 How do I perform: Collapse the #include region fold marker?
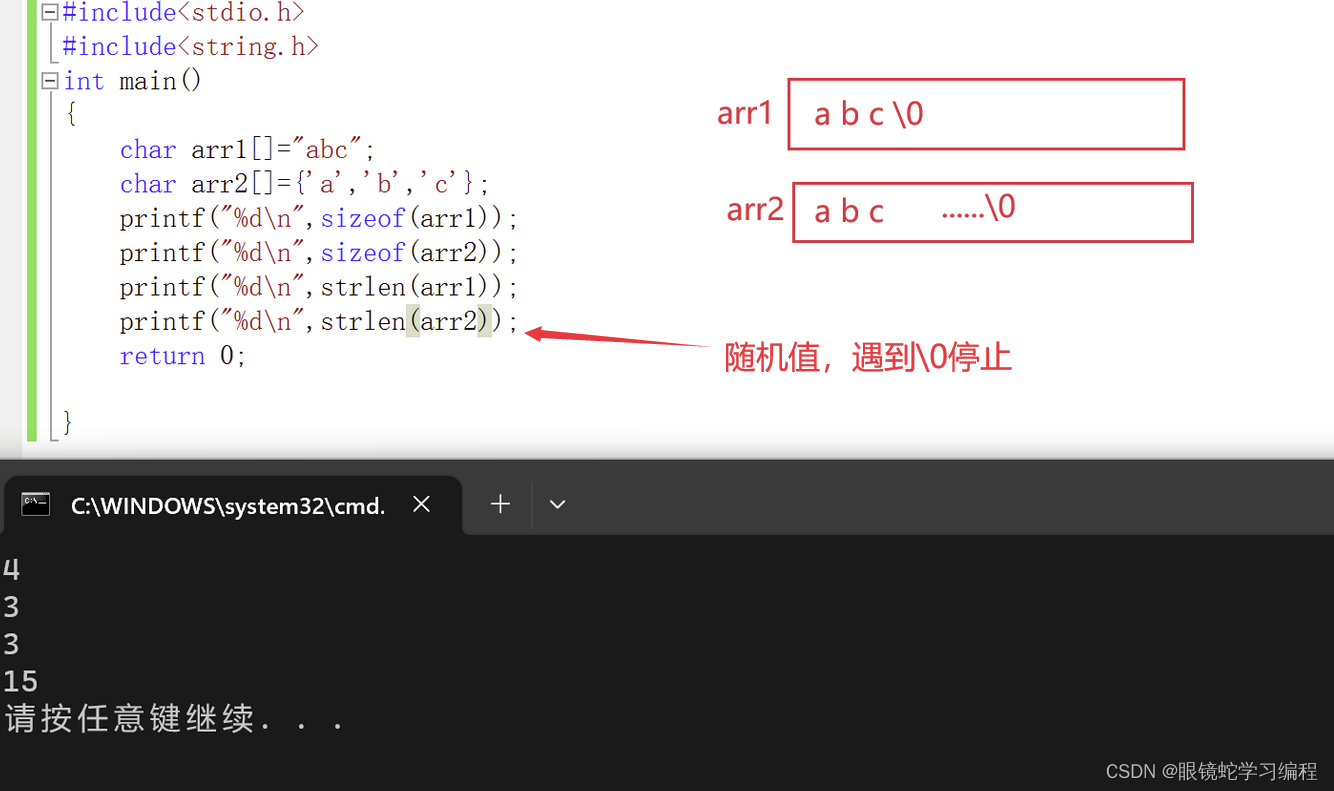[48, 12]
